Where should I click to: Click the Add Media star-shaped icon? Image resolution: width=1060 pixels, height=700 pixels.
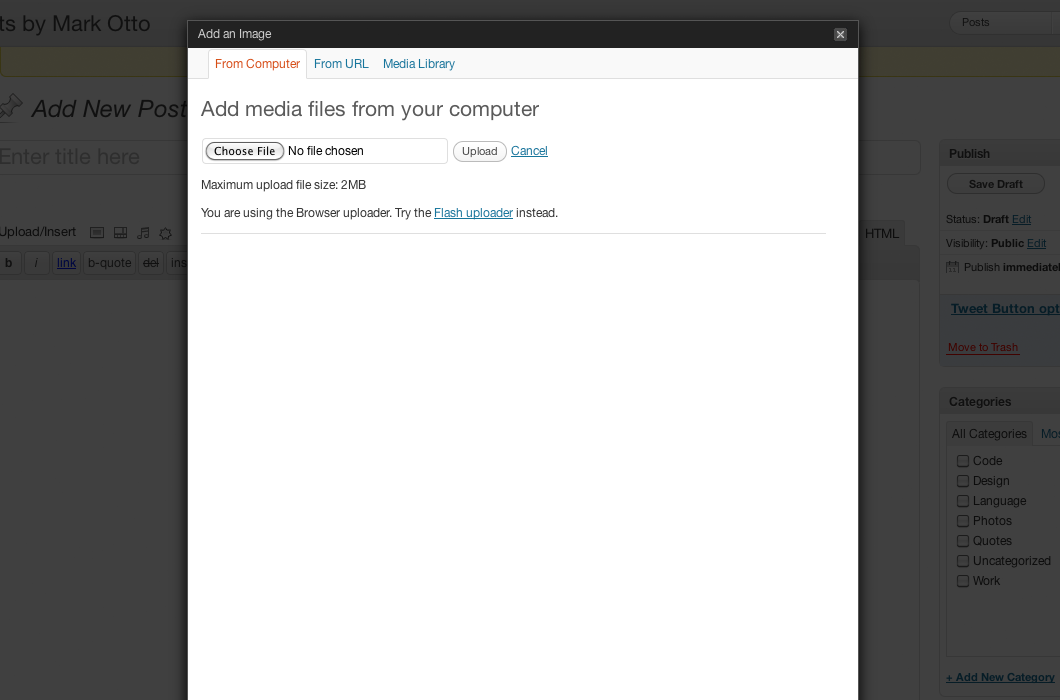click(166, 233)
